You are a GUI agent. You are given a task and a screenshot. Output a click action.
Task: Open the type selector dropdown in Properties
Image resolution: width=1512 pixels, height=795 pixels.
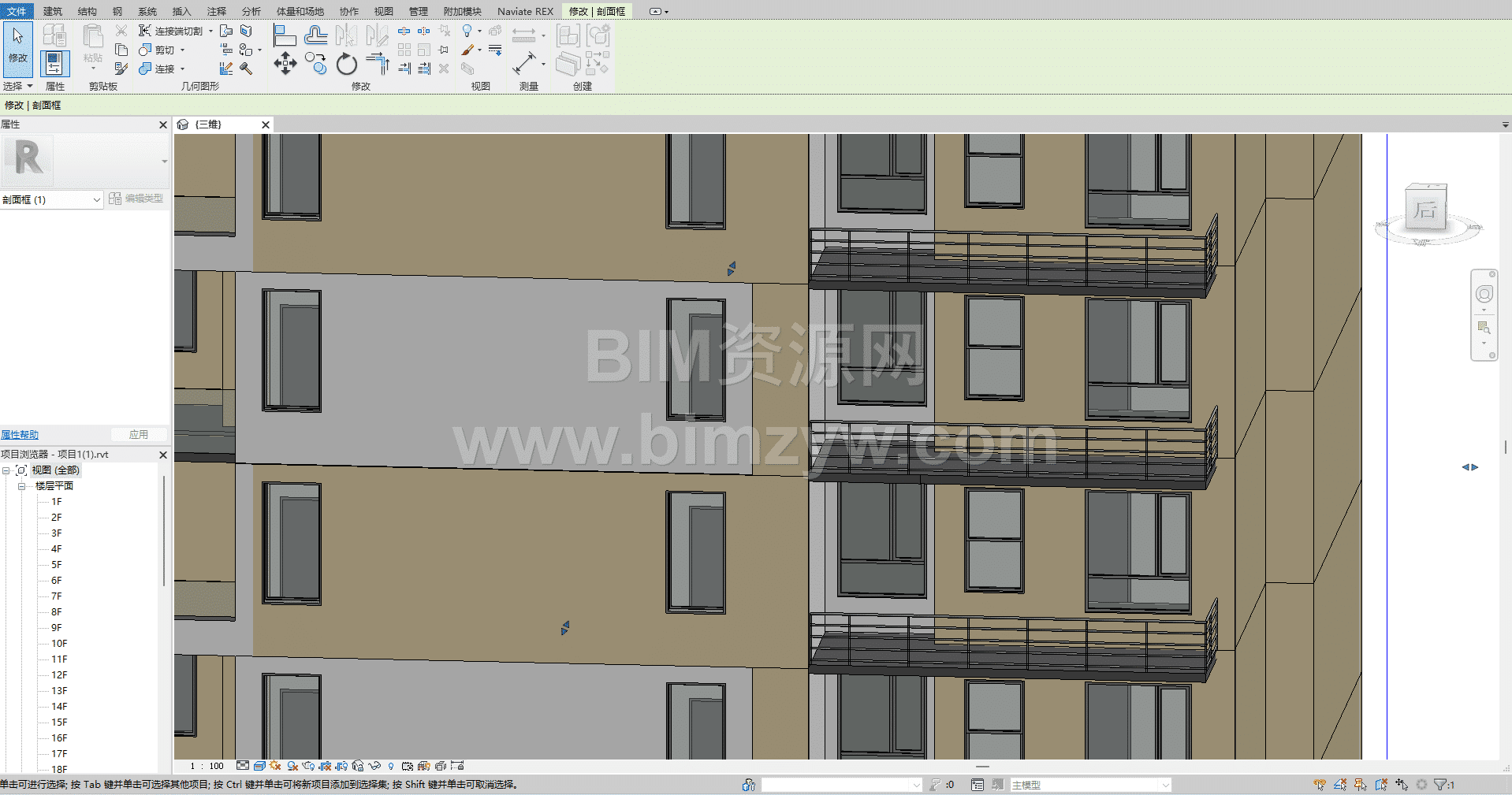coord(164,162)
